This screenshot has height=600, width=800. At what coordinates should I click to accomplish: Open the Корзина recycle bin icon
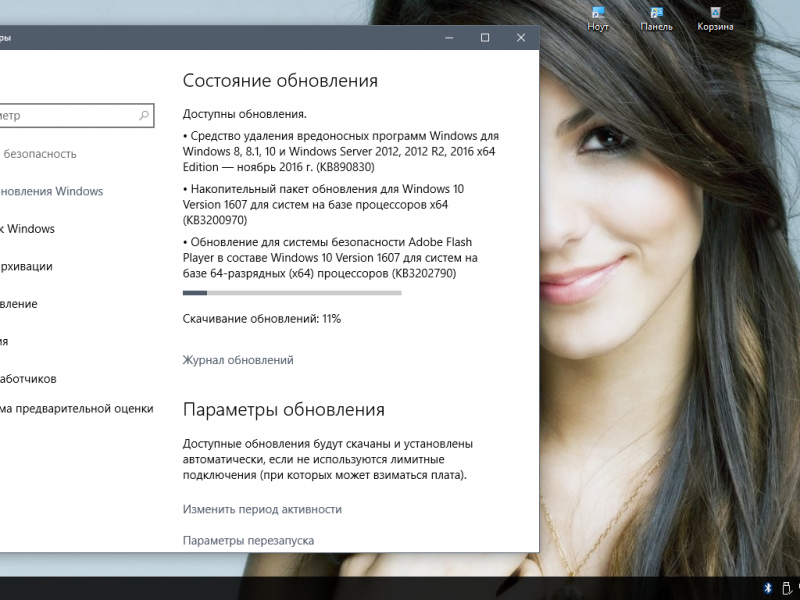(x=715, y=19)
